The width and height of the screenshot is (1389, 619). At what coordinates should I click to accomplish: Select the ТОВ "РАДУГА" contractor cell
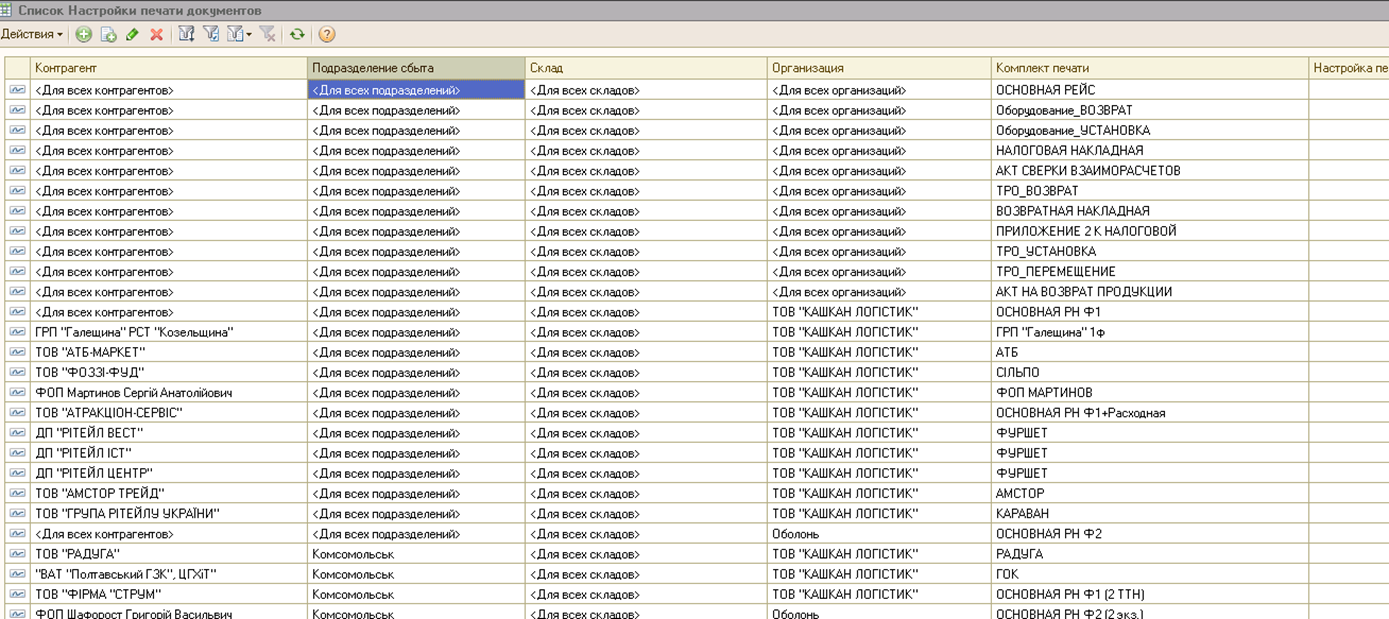tap(169, 554)
